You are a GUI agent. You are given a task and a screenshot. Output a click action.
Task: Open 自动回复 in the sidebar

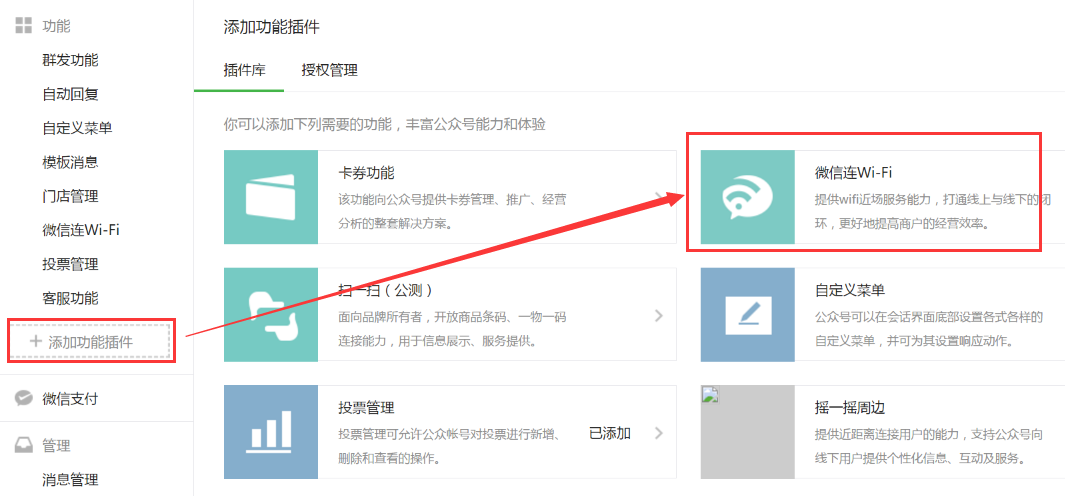coord(70,94)
